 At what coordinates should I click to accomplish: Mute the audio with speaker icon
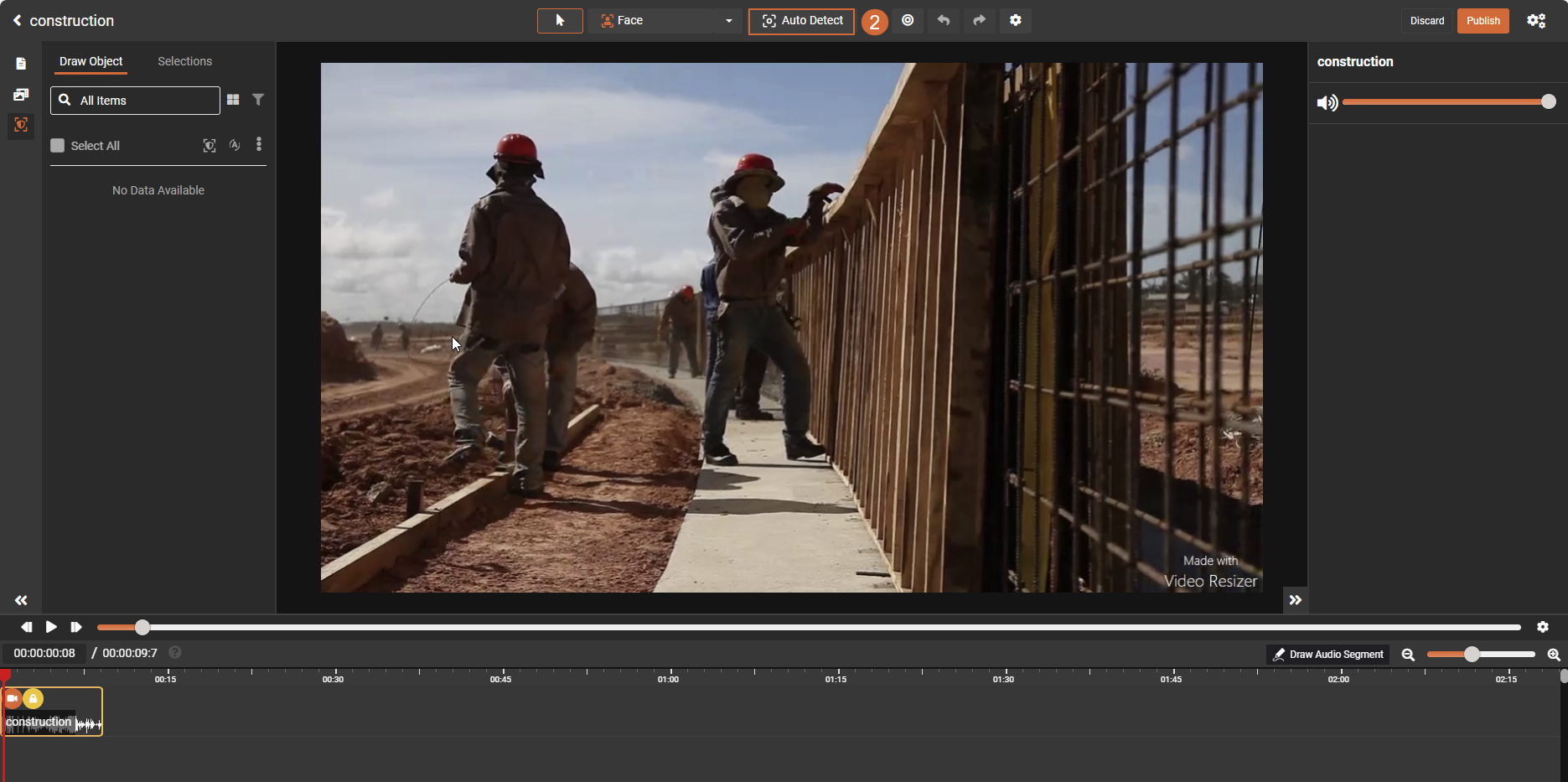[1327, 102]
